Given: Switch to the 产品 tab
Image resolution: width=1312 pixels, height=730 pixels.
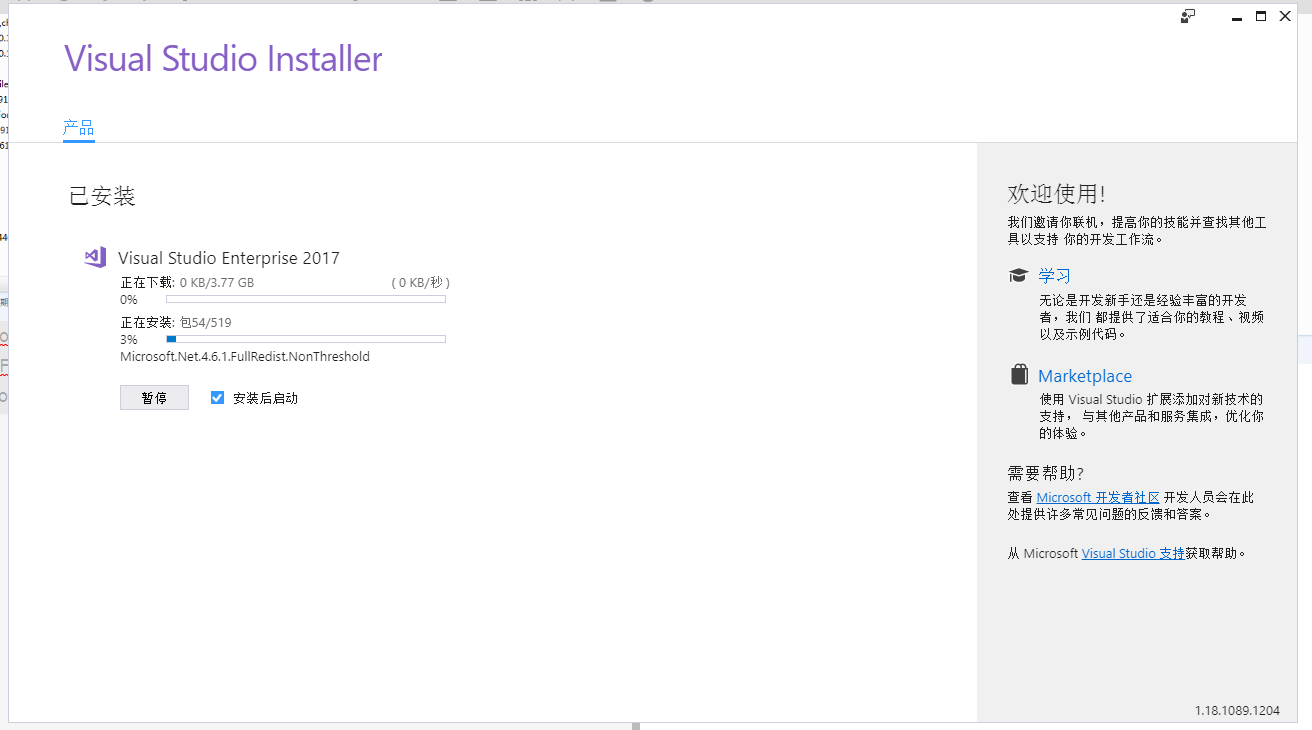Looking at the screenshot, I should [x=78, y=128].
